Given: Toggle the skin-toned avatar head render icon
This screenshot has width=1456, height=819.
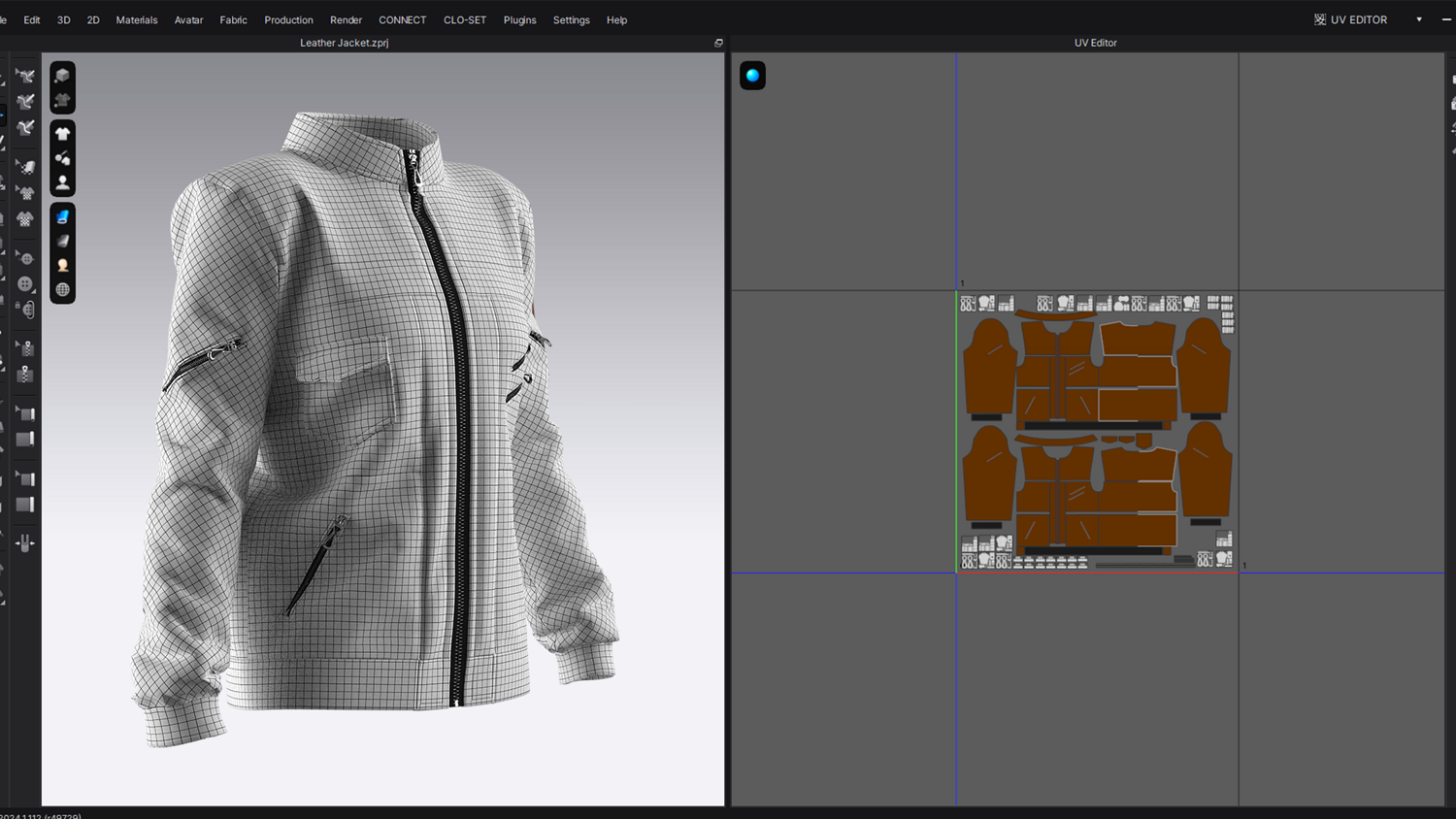Looking at the screenshot, I should click(63, 265).
